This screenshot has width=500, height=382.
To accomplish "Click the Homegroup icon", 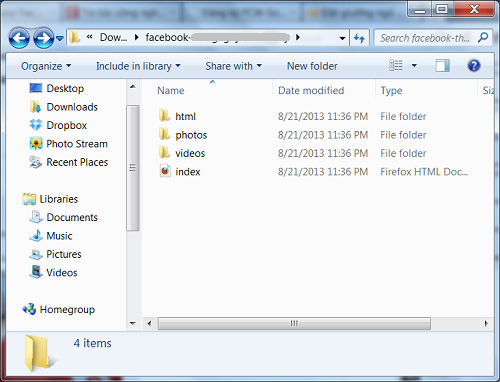I will click(29, 309).
